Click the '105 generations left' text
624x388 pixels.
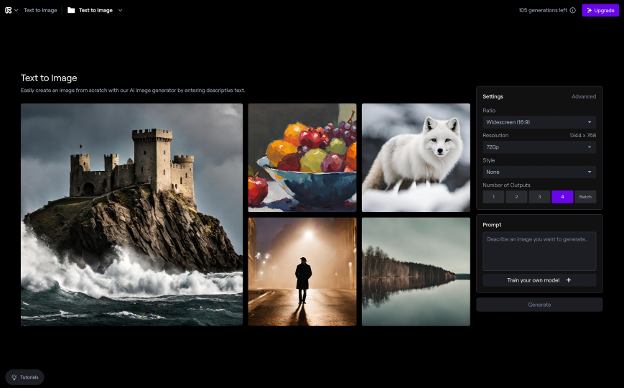pyautogui.click(x=543, y=10)
